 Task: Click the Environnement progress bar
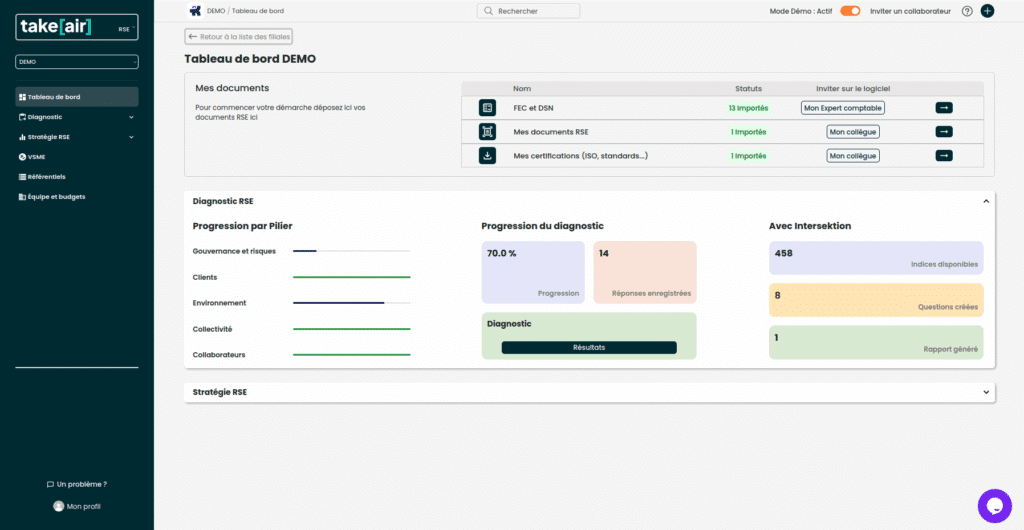[x=351, y=303]
